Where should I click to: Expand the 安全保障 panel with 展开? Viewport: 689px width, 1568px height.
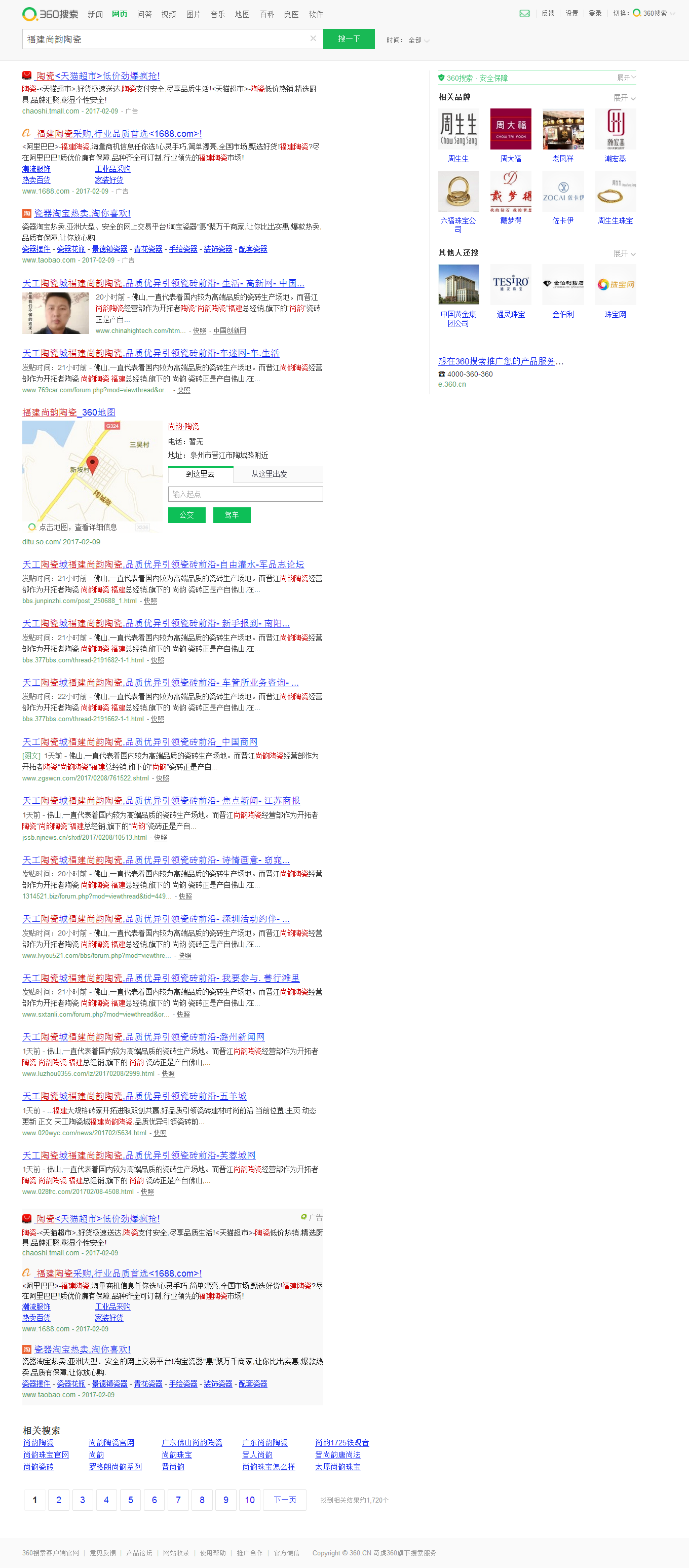pyautogui.click(x=626, y=78)
